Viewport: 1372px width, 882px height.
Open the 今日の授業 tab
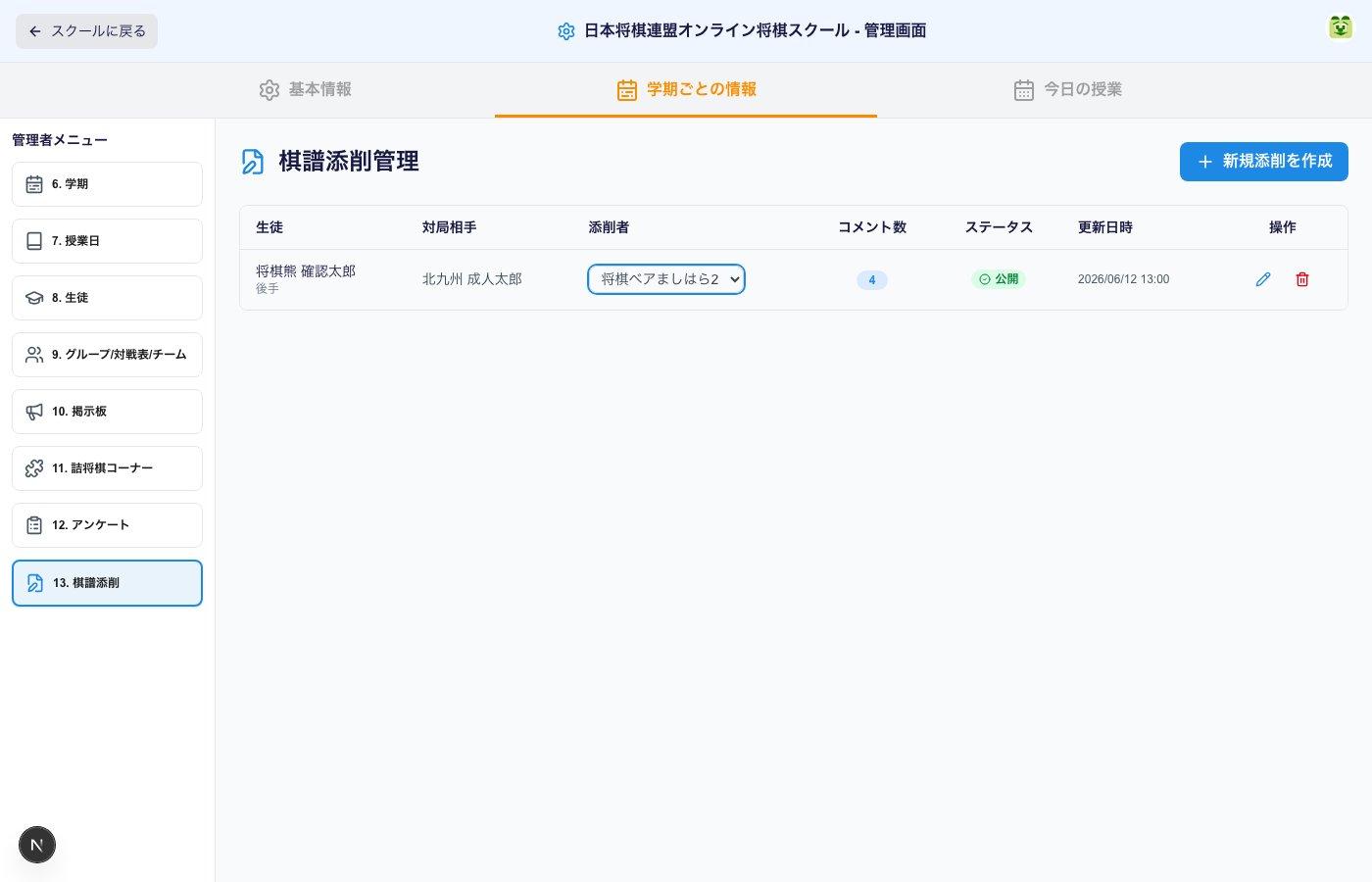[1067, 90]
